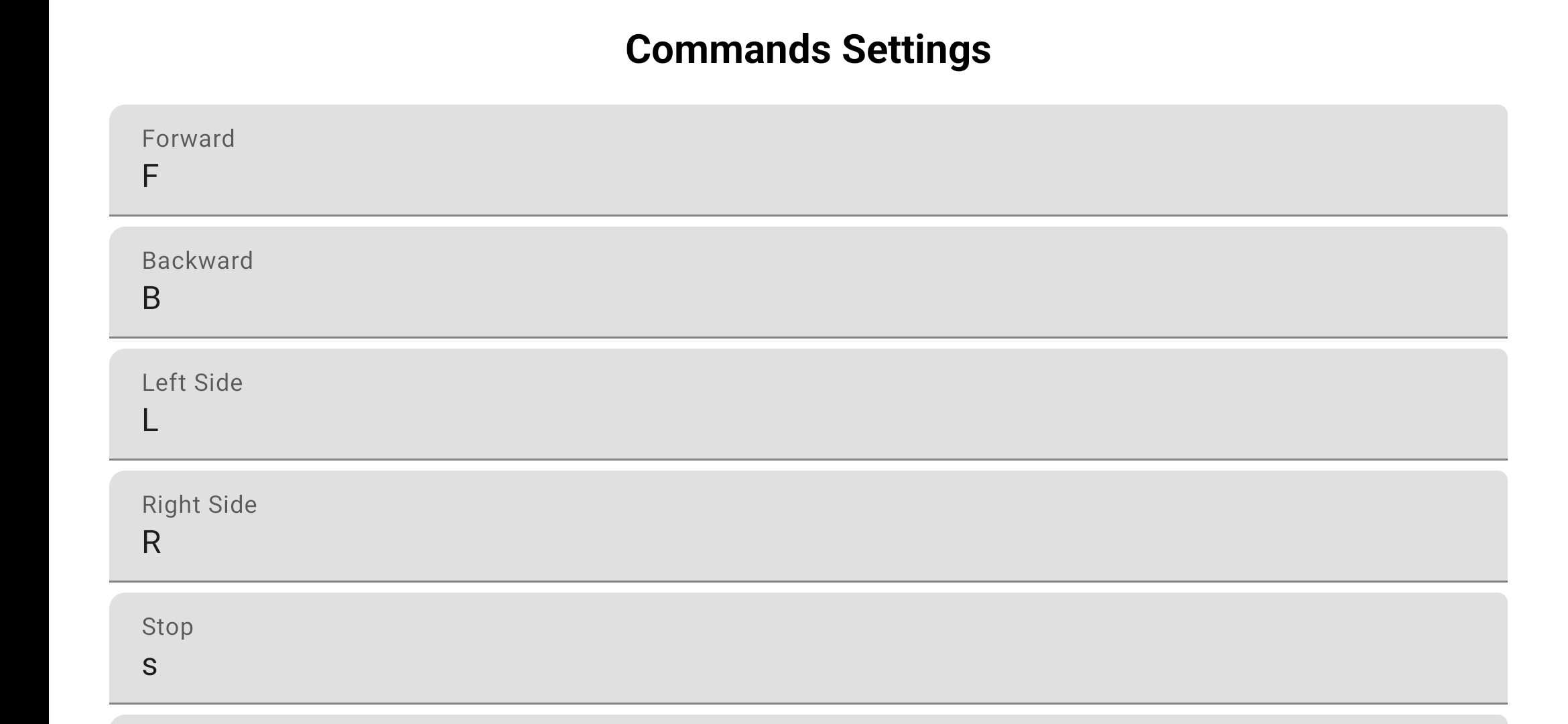Click the "Left Side" field label

tap(192, 383)
